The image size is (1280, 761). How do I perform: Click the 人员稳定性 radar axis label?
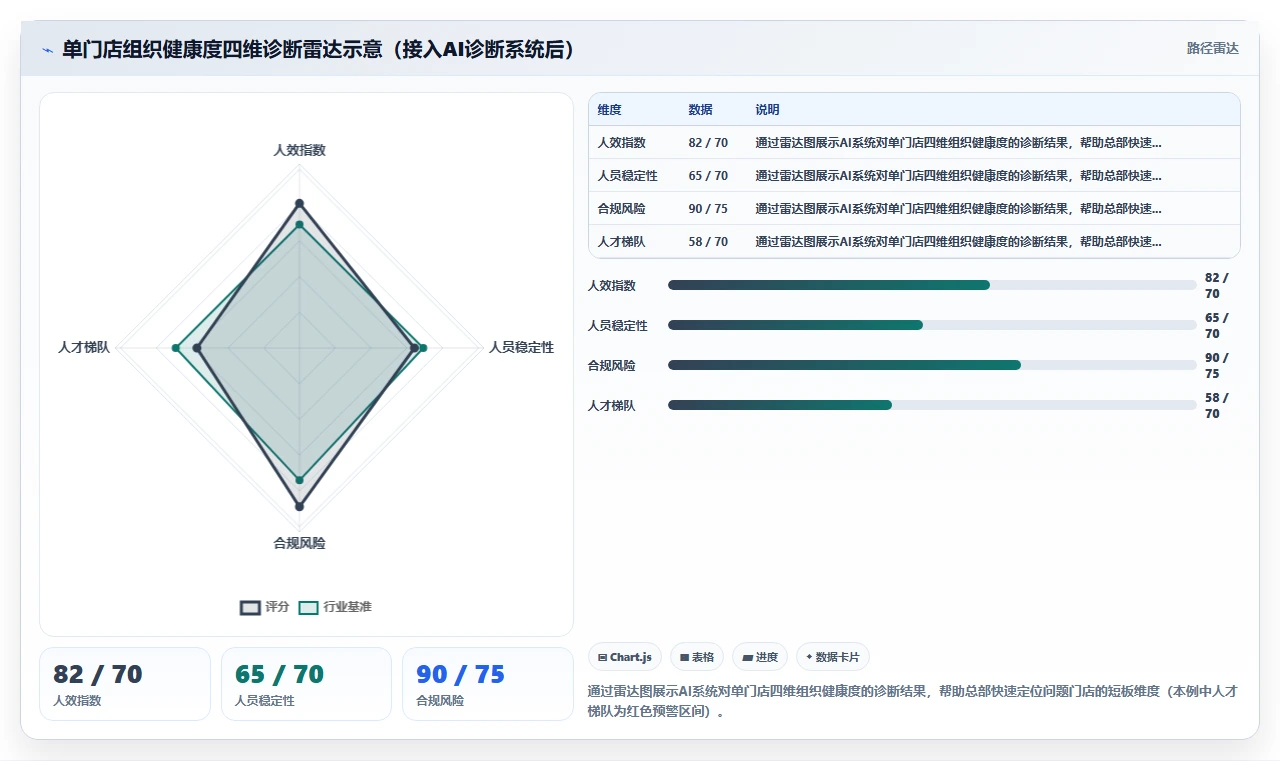pos(521,347)
